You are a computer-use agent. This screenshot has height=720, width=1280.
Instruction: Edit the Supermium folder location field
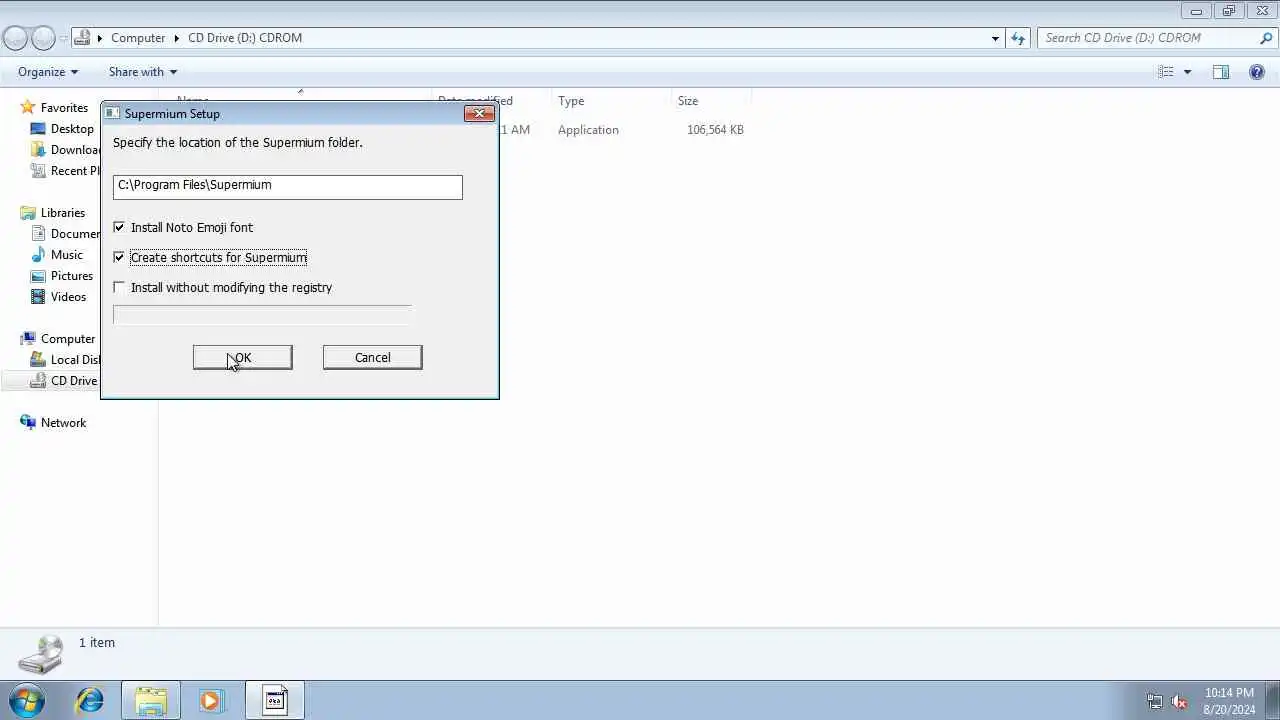[x=287, y=186]
